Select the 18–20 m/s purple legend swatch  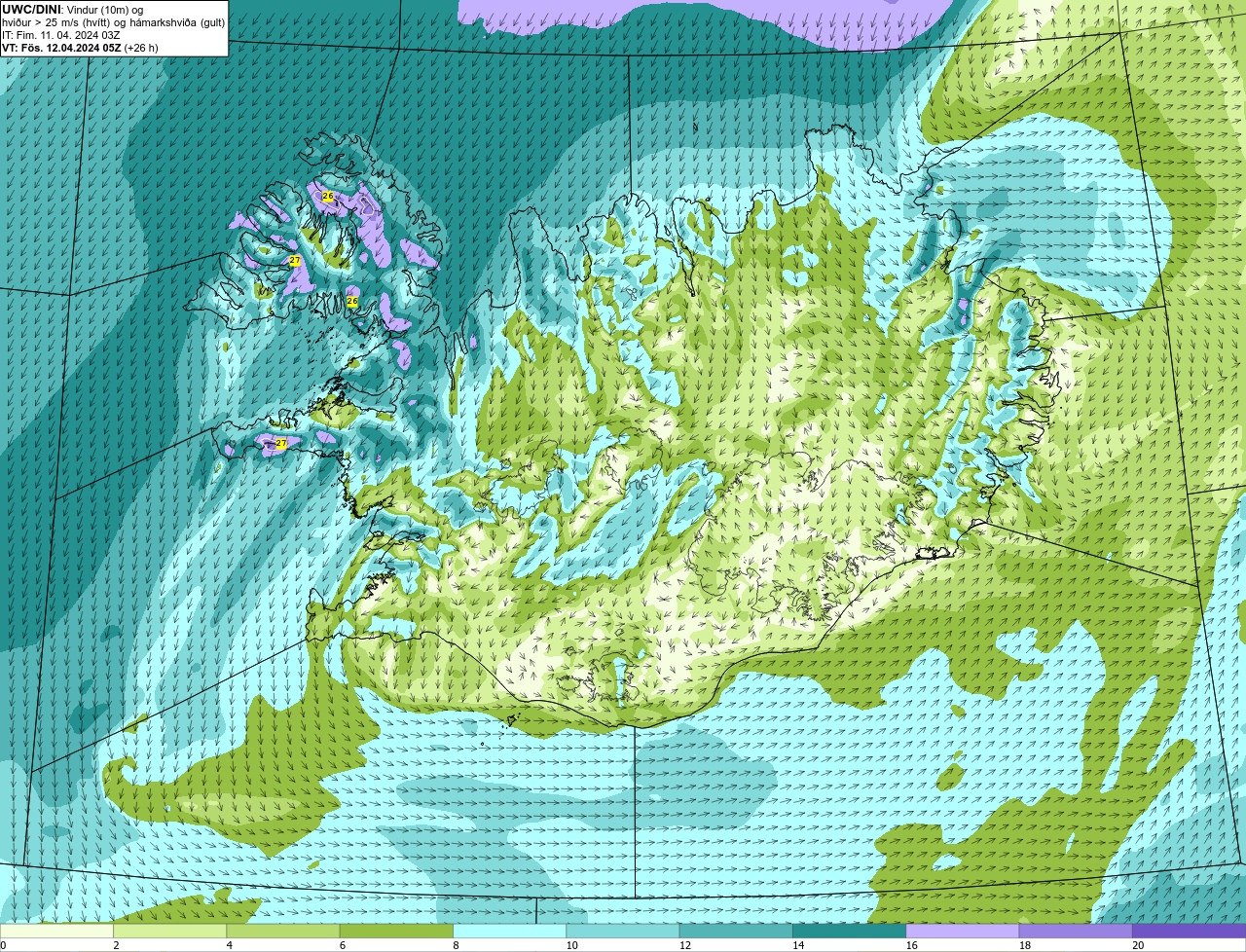pyautogui.click(x=1076, y=931)
